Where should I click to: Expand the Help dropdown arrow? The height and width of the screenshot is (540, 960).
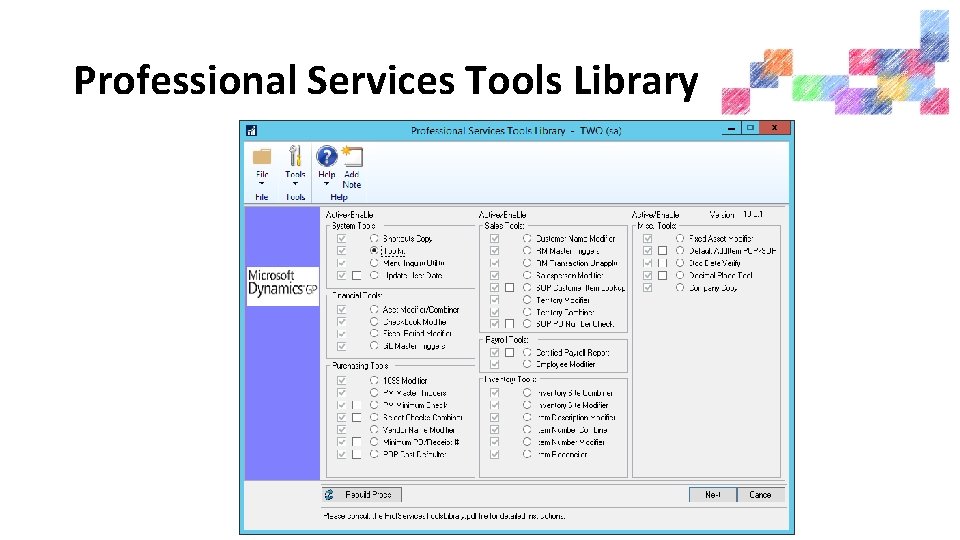click(x=326, y=184)
